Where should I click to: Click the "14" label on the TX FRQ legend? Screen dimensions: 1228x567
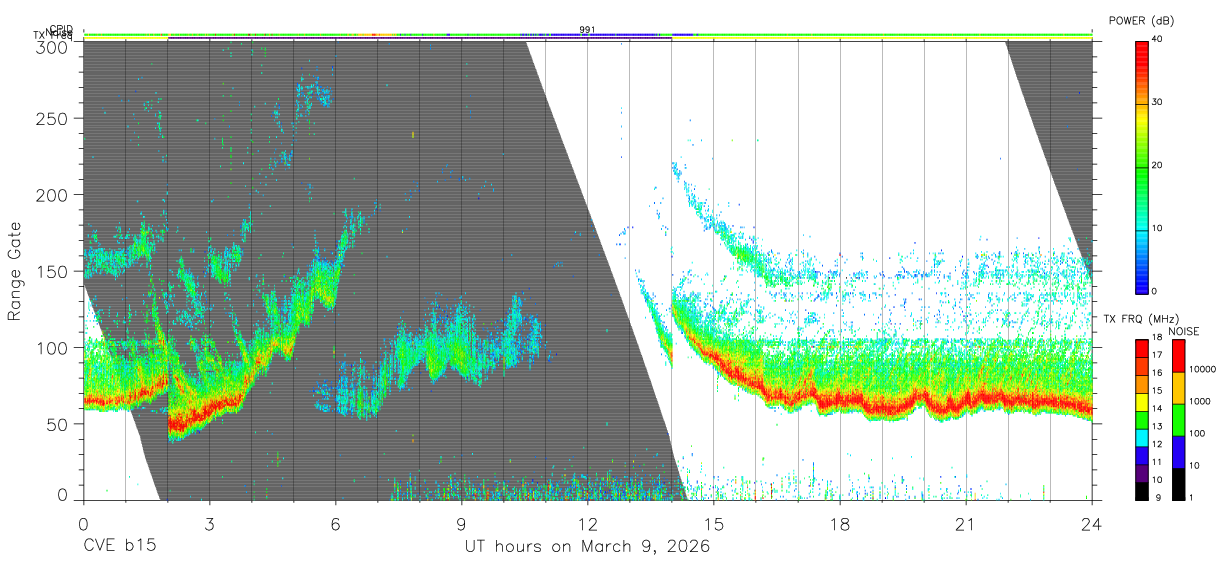pos(1156,408)
